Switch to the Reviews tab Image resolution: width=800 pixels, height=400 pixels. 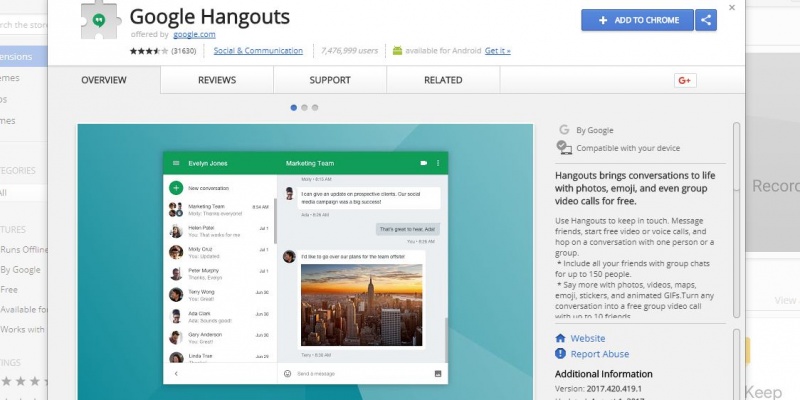point(217,80)
